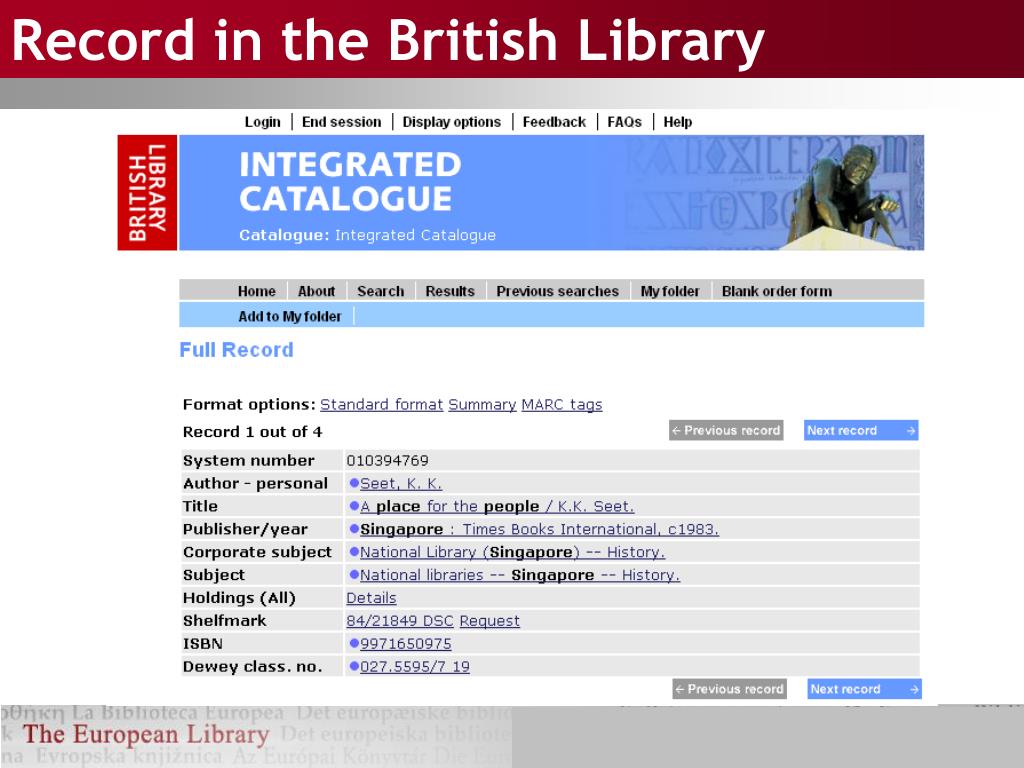1024x768 pixels.
Task: Select the Standard format link
Action: tap(381, 405)
